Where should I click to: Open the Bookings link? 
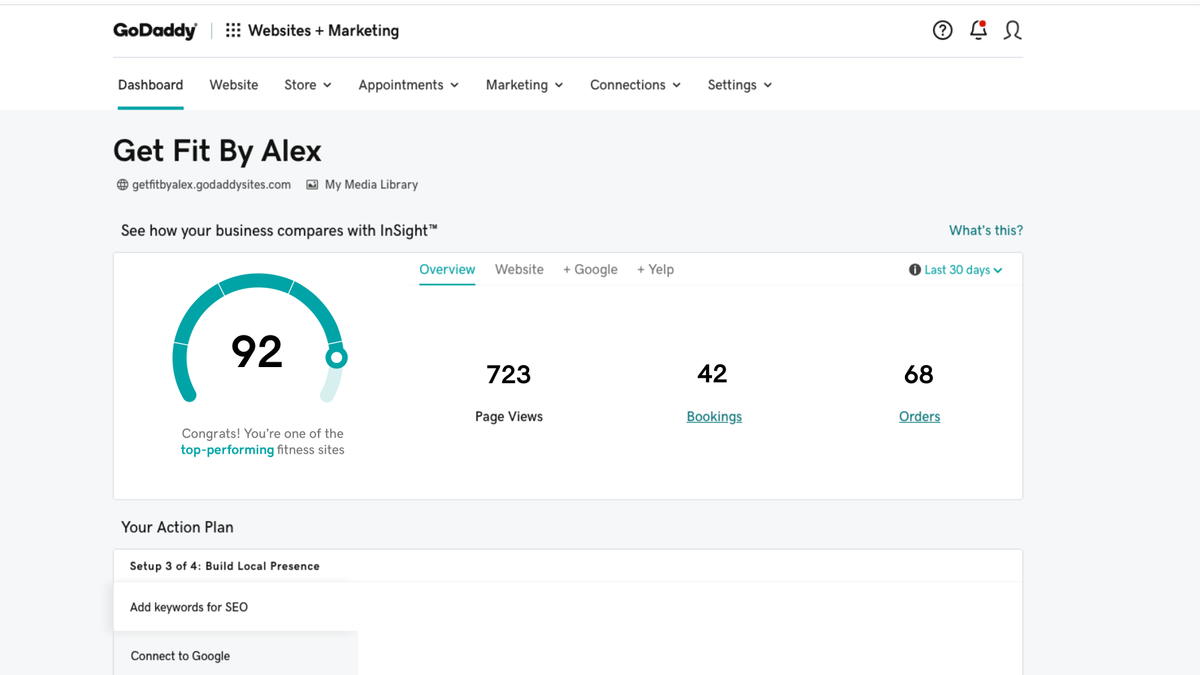714,416
